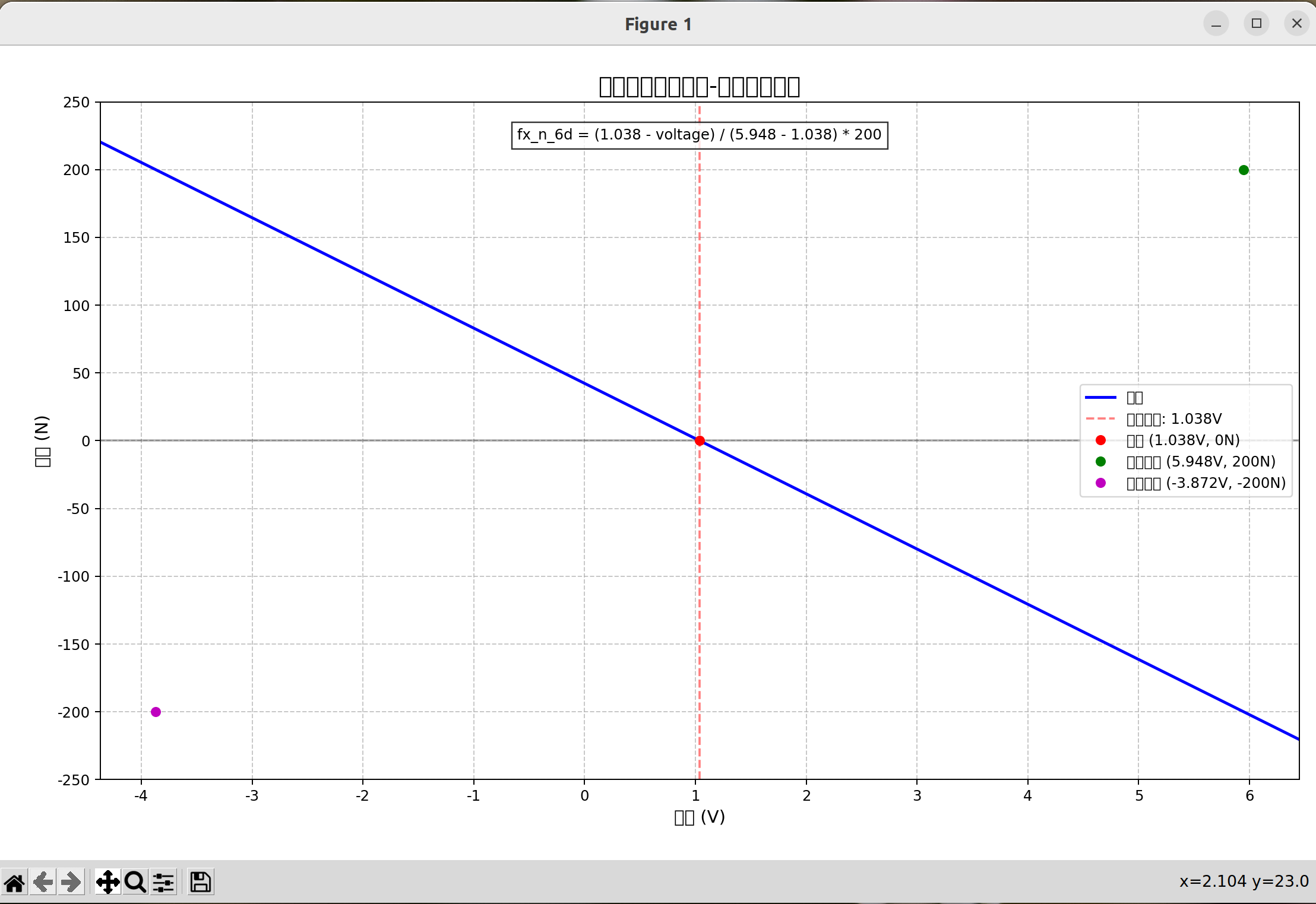Image resolution: width=1316 pixels, height=904 pixels.
Task: Click the plot title text
Action: pyautogui.click(x=699, y=87)
